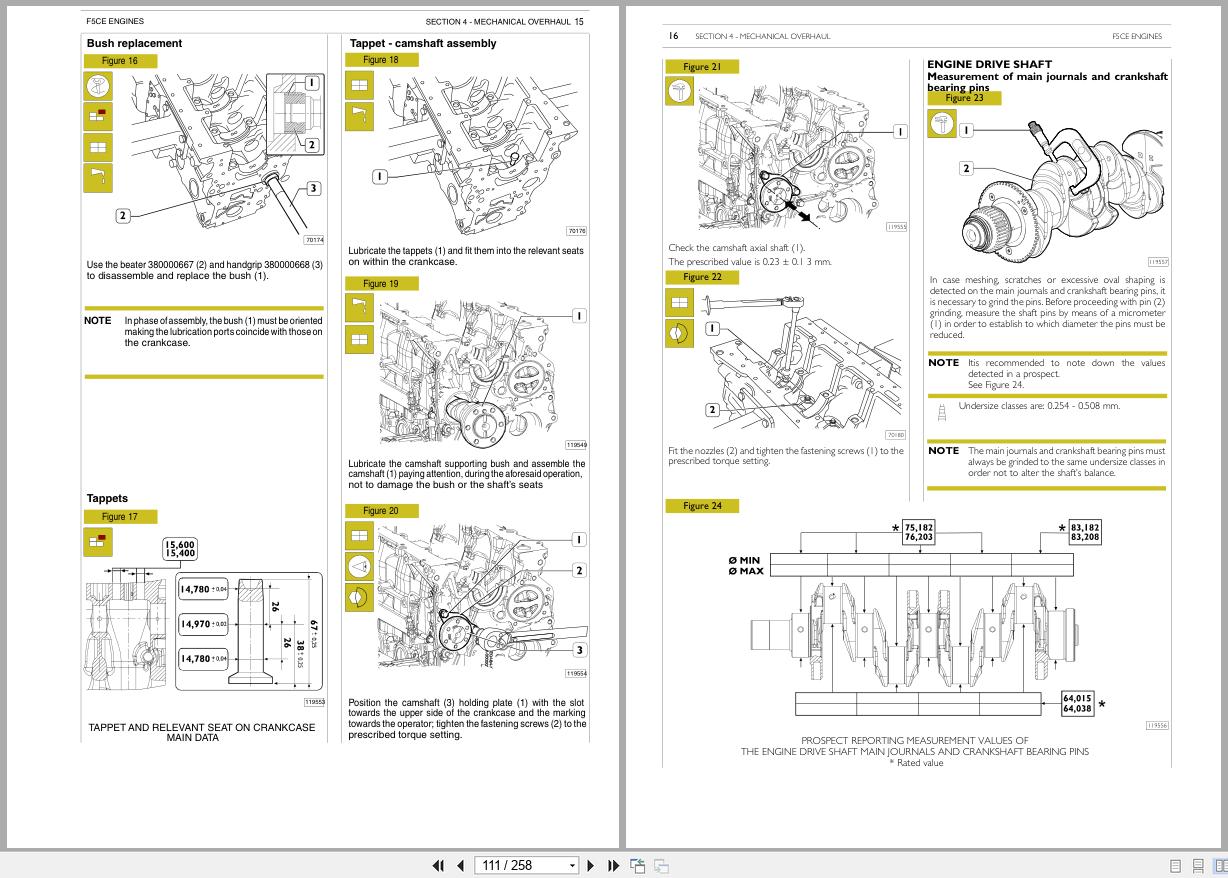This screenshot has height=878, width=1228.
Task: Click the Figure 22 label
Action: 702,277
